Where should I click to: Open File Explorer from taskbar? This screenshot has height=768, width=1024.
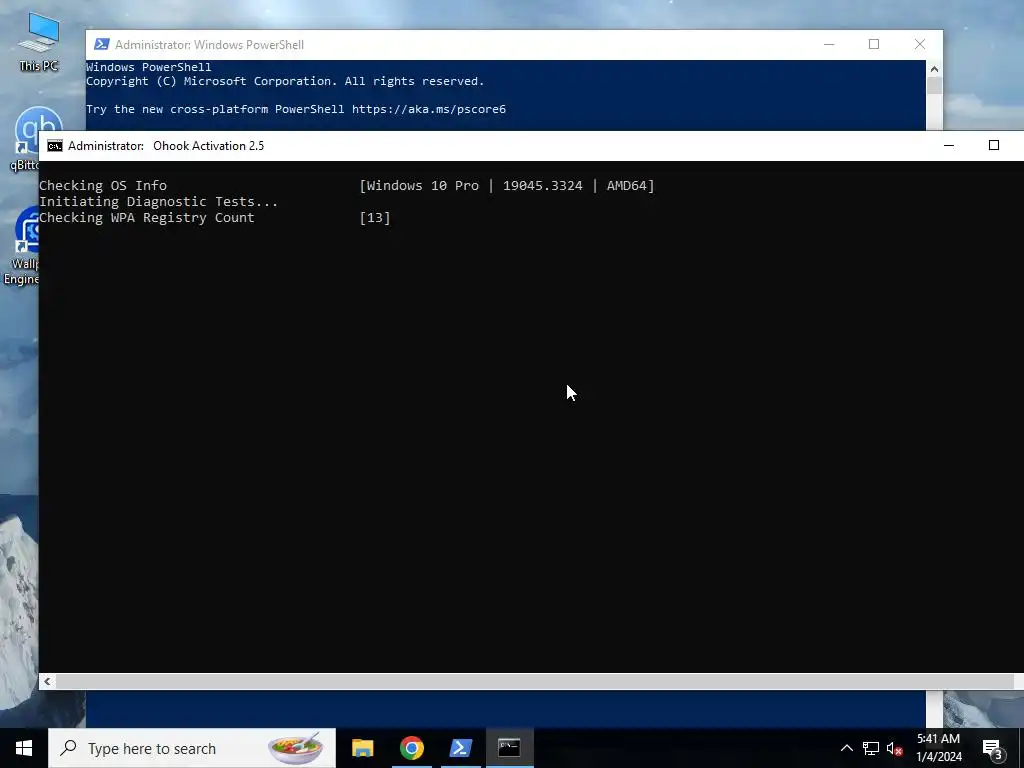362,748
